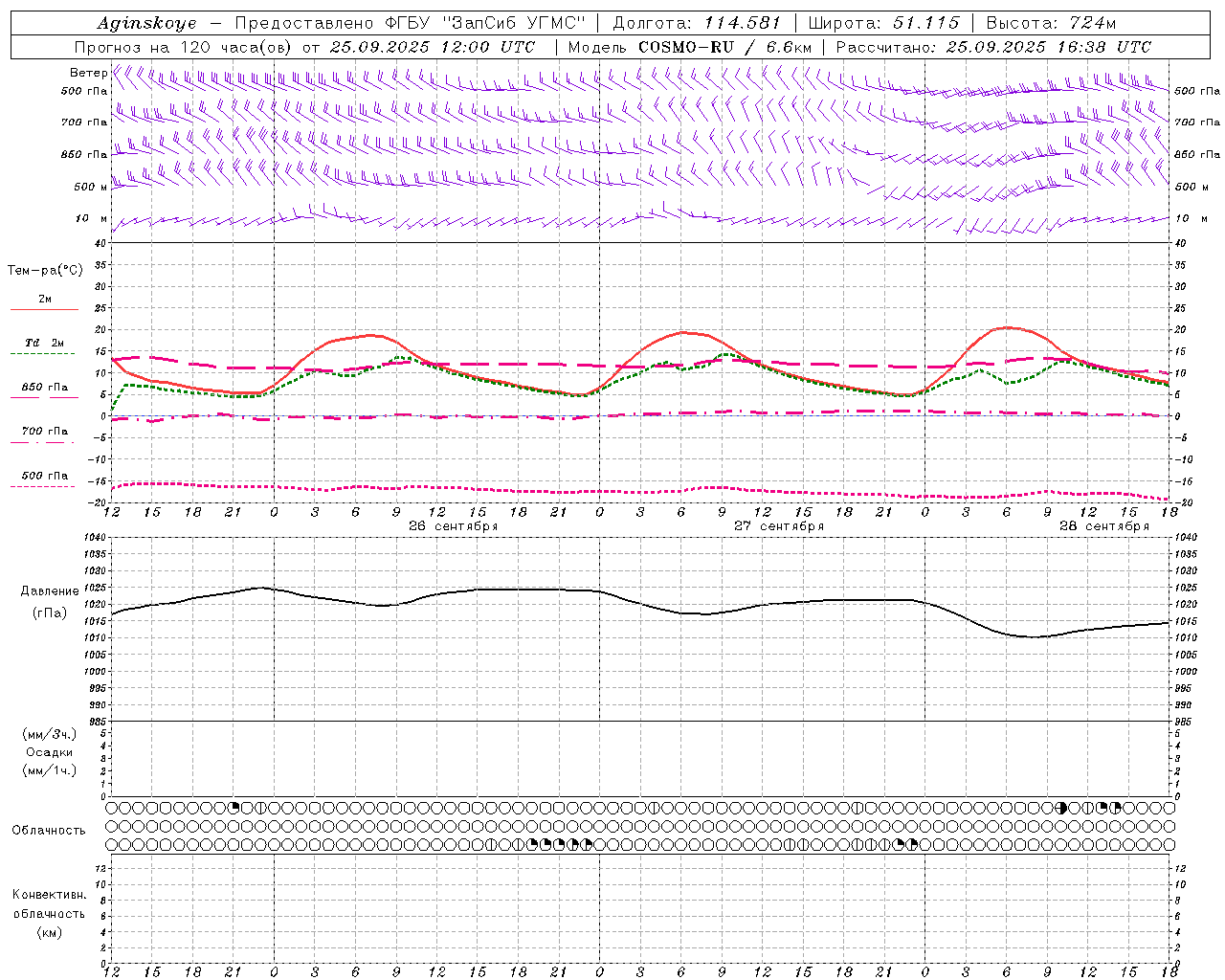Click the 850 гПа temperature legend label

(45, 388)
